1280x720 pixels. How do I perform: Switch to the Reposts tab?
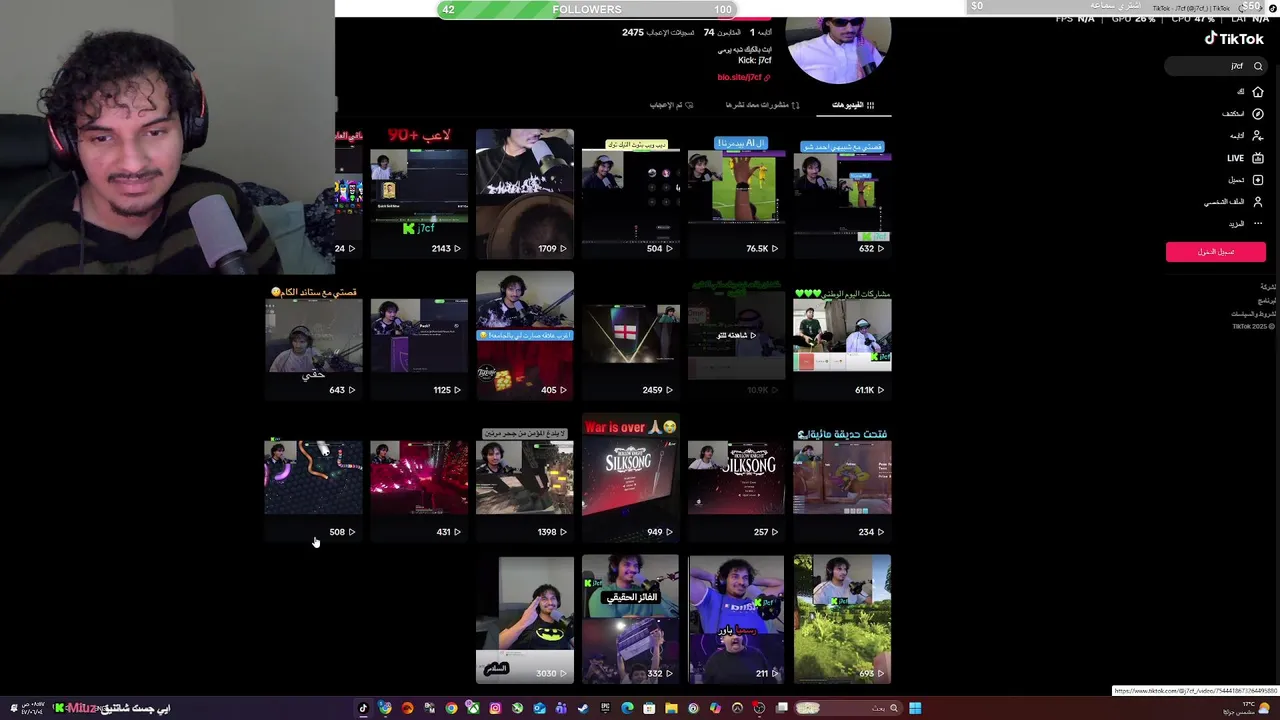(763, 105)
